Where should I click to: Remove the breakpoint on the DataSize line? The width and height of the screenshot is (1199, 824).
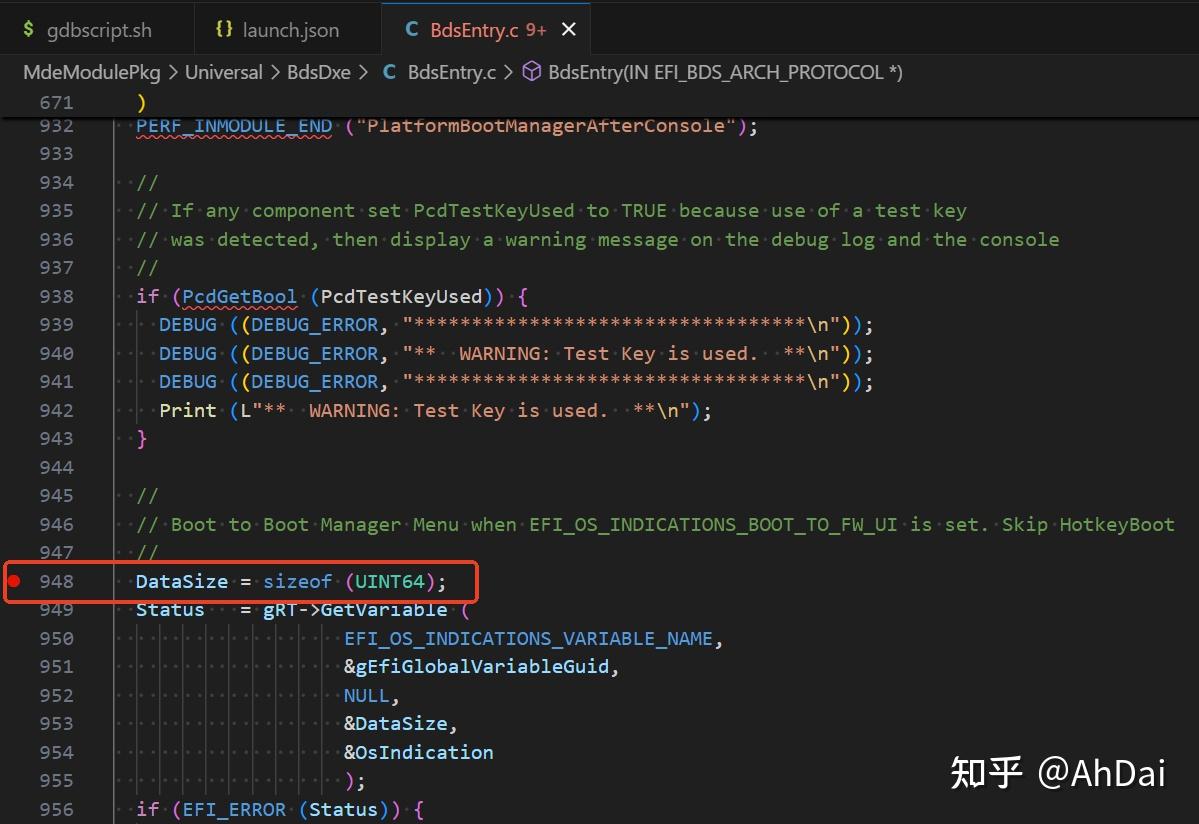(x=13, y=580)
